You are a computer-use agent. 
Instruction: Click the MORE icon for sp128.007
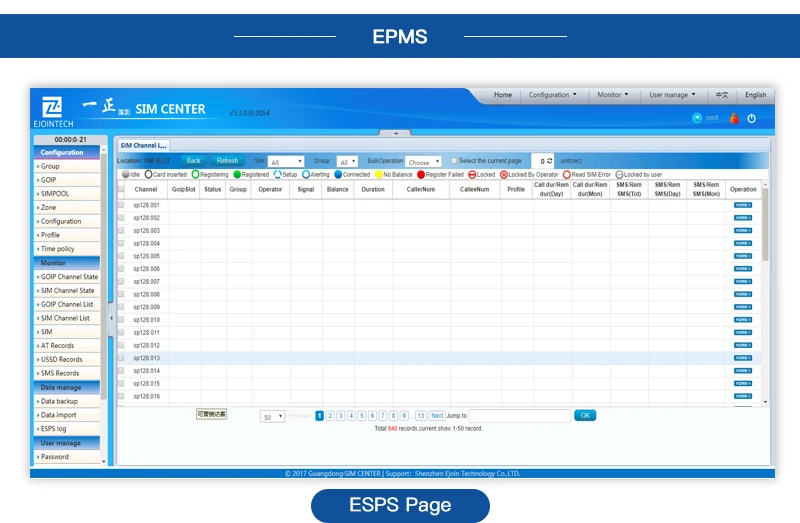[x=743, y=282]
